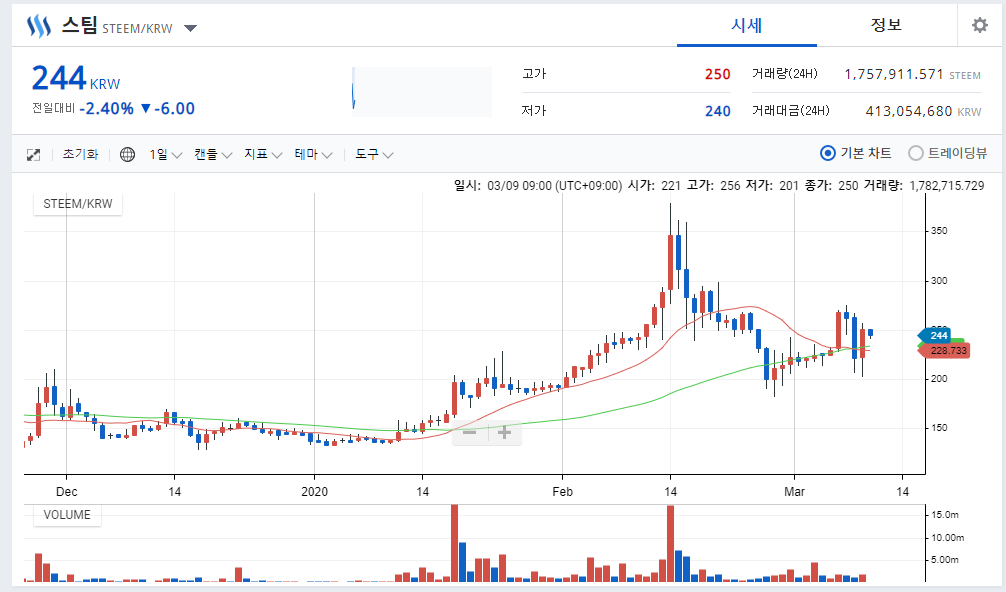The height and width of the screenshot is (592, 1006).
Task: Click the -2.40% change value
Action: click(107, 108)
